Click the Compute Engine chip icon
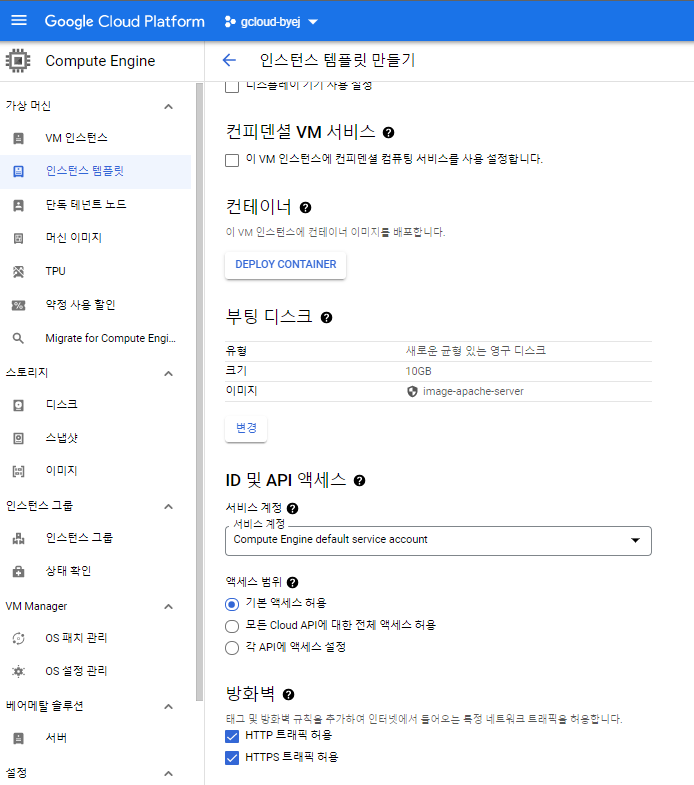The width and height of the screenshot is (694, 785). (18, 61)
